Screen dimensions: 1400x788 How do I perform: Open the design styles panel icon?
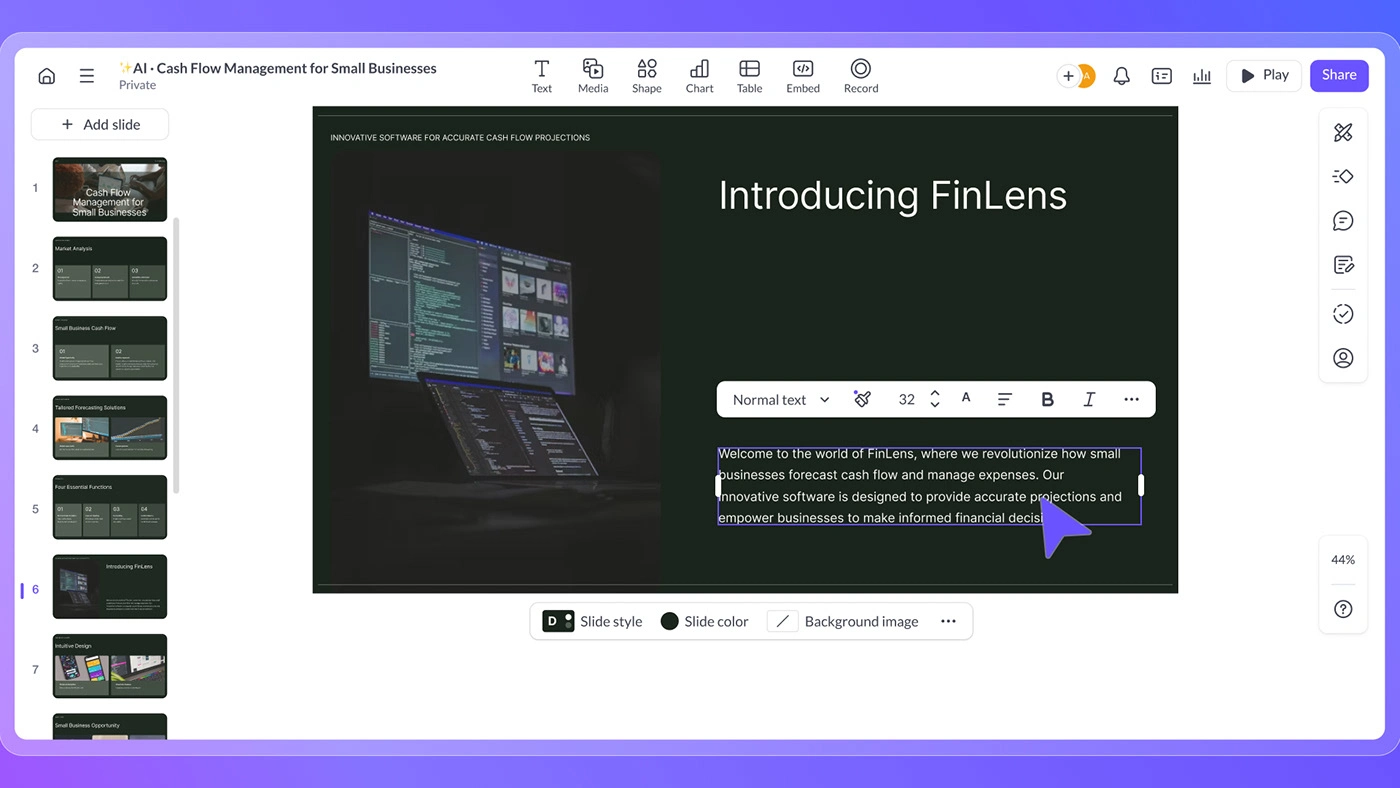[1343, 132]
